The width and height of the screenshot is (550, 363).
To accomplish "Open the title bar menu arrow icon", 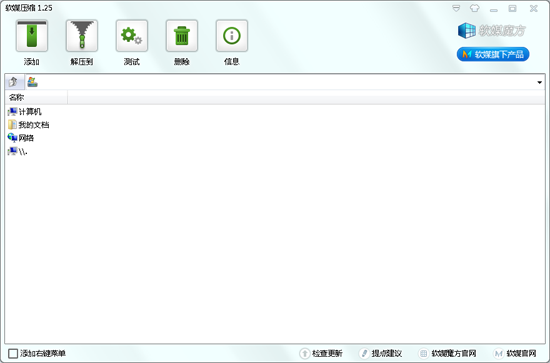I will [456, 8].
